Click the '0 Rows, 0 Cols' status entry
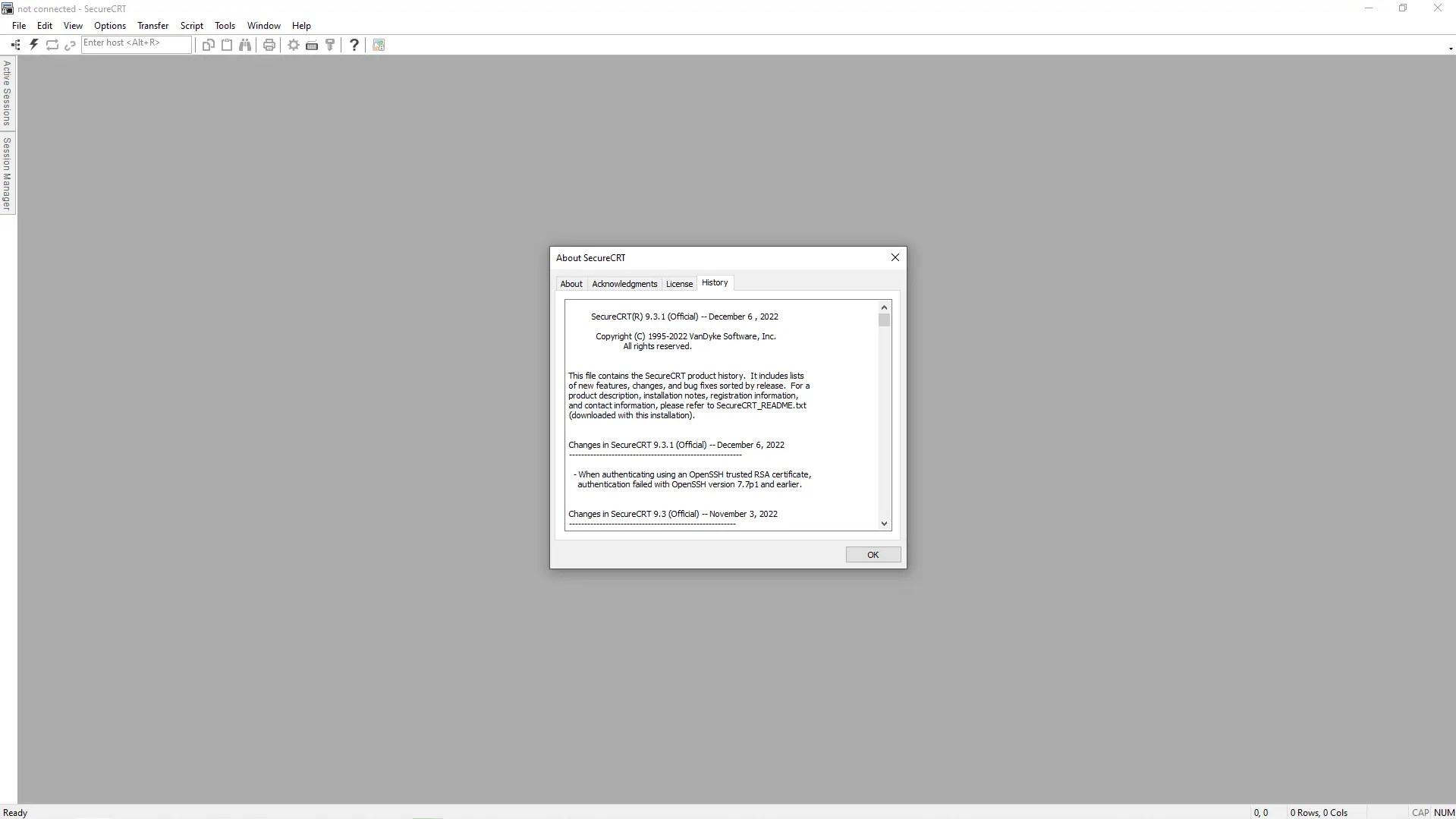Screen dimensions: 1456x819 (1319, 813)
